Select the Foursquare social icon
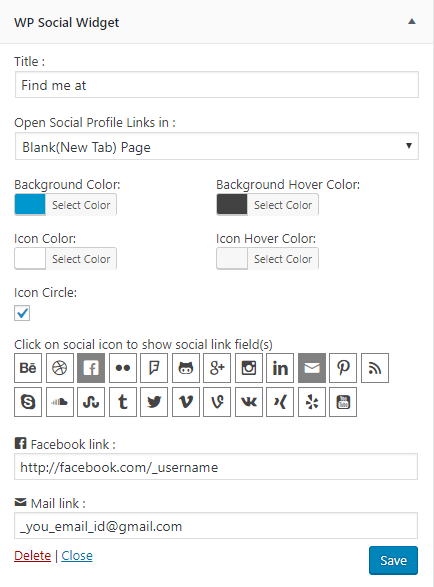This screenshot has width=434, height=587. click(154, 368)
